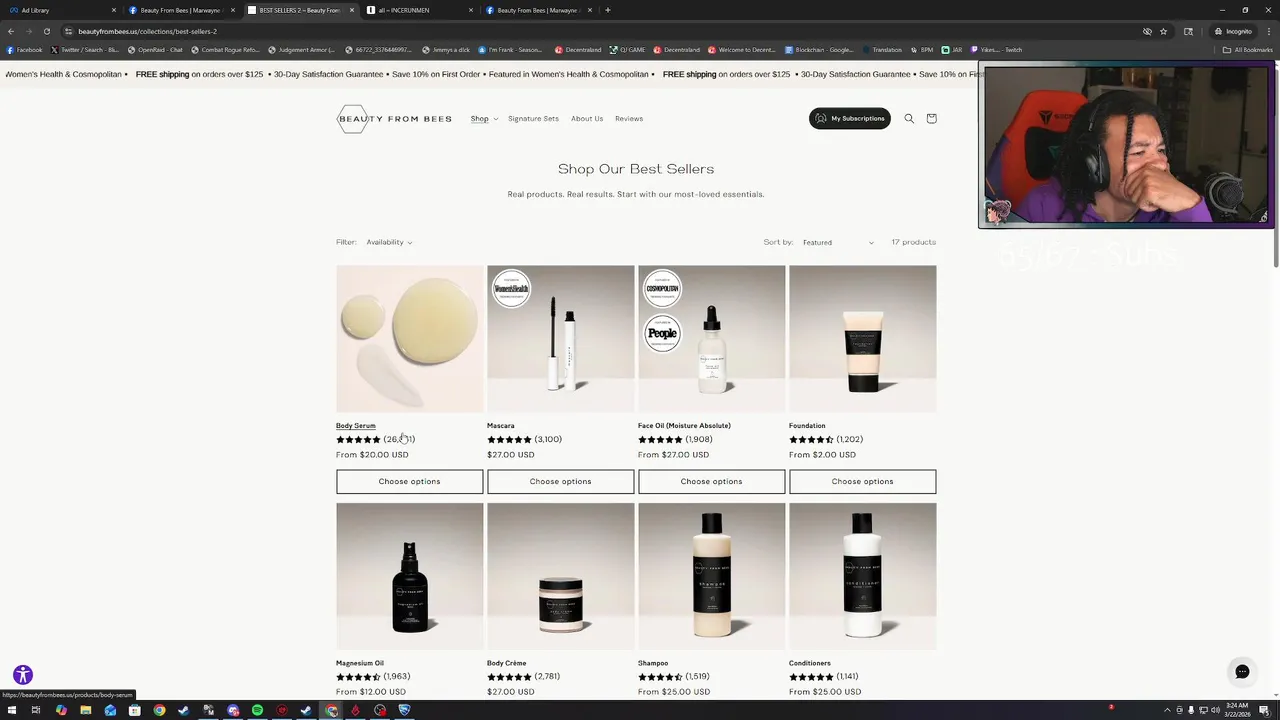Open the Shampoo title link
The image size is (1280, 720).
click(653, 663)
